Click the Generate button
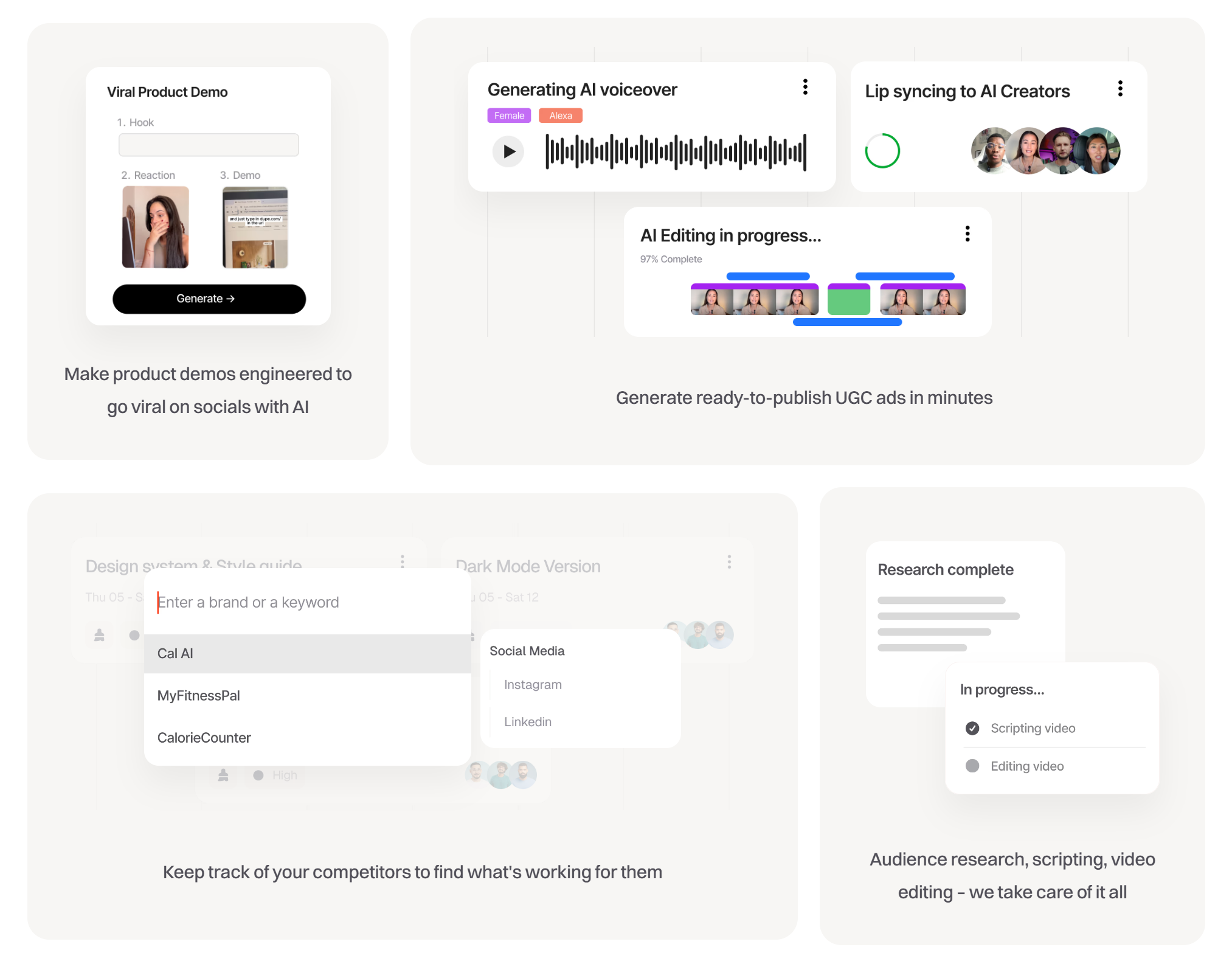 pyautogui.click(x=209, y=299)
